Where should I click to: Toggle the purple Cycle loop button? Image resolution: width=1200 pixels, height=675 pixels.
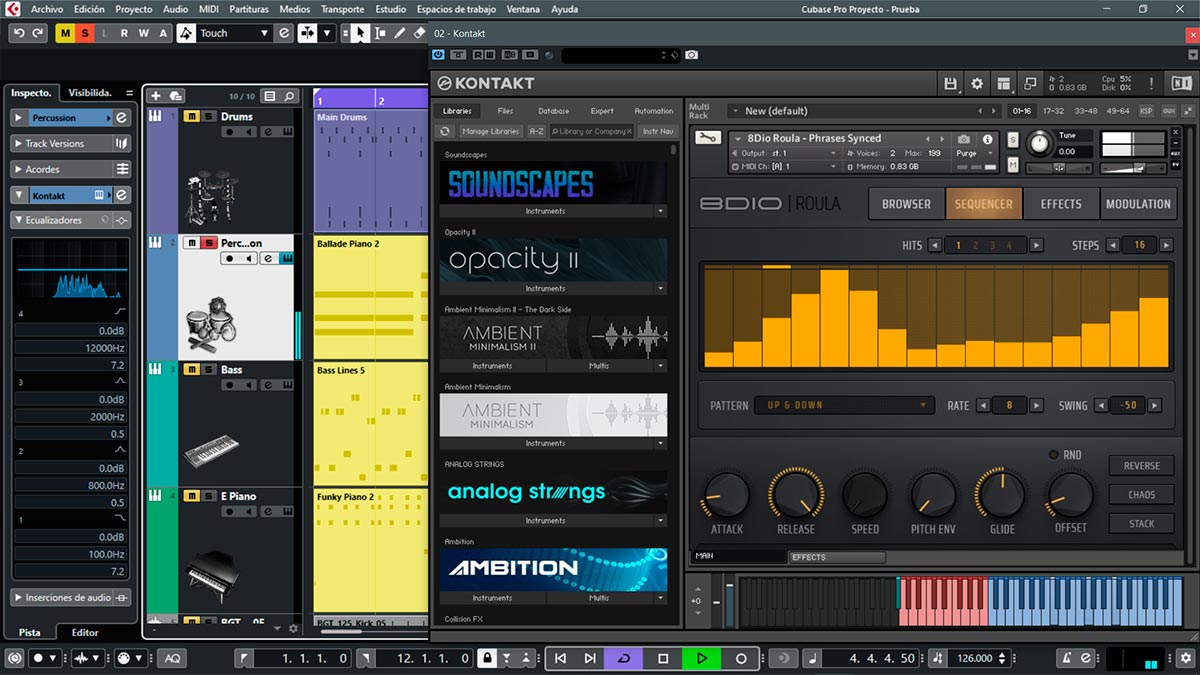tap(624, 658)
